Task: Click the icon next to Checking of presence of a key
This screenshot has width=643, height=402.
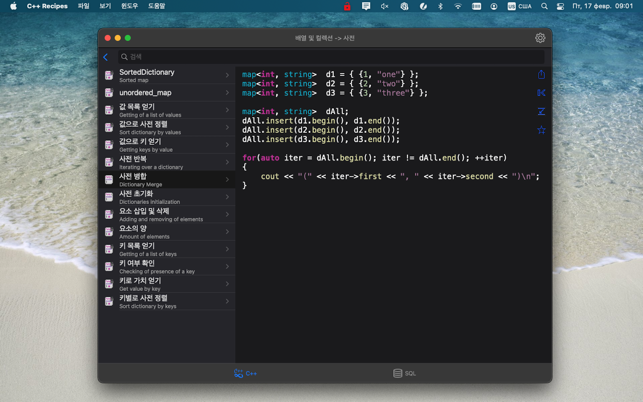Action: [109, 266]
